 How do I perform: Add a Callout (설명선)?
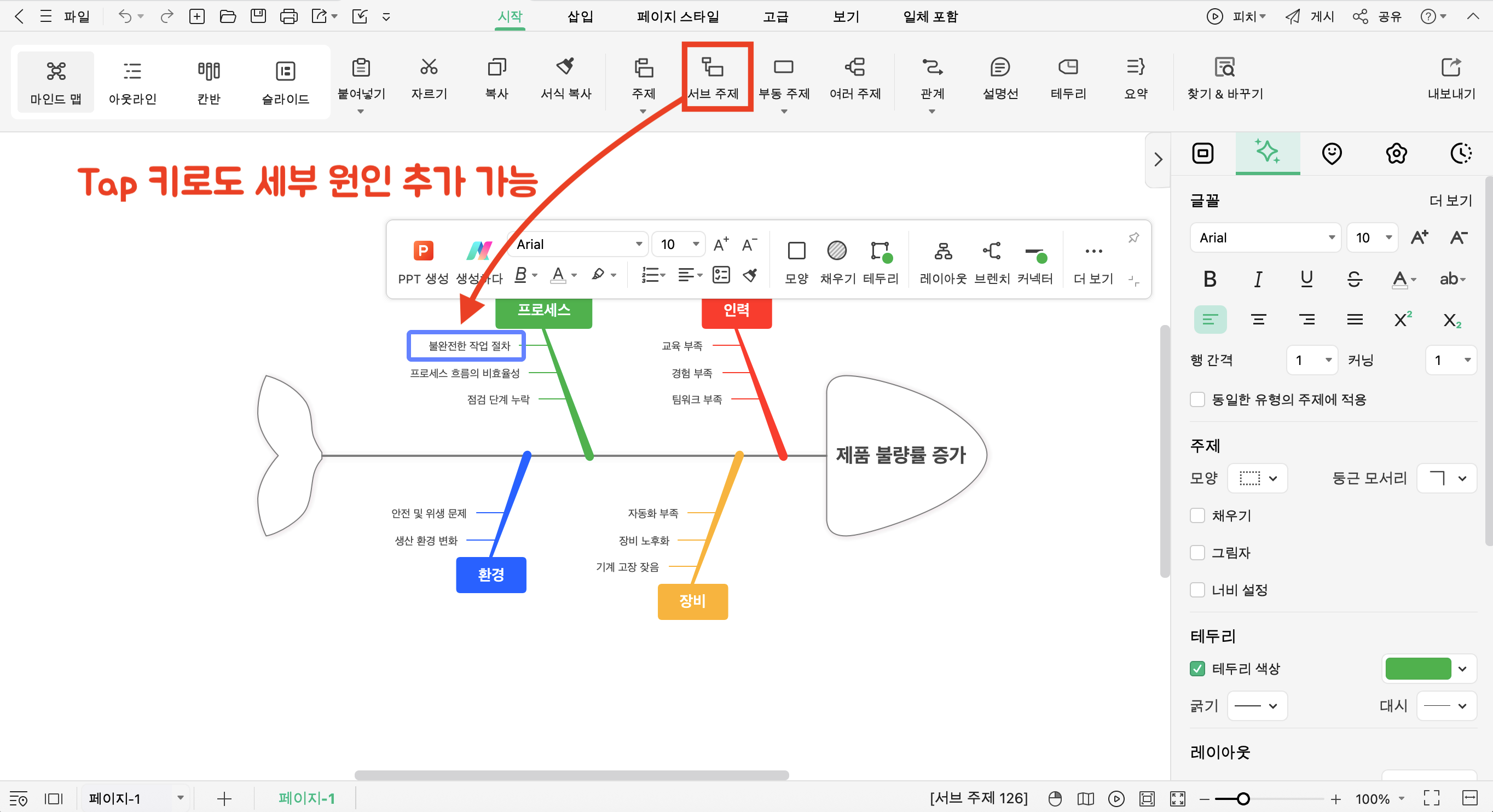1000,79
